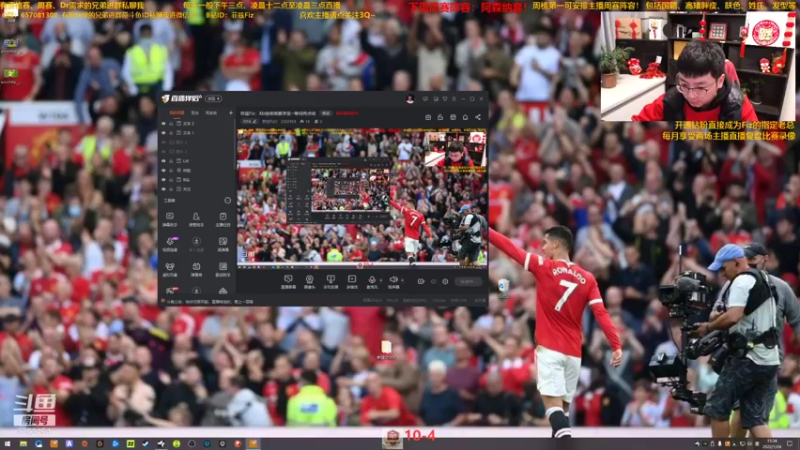Lock the LM layer
The width and height of the screenshot is (800, 450).
tap(171, 161)
